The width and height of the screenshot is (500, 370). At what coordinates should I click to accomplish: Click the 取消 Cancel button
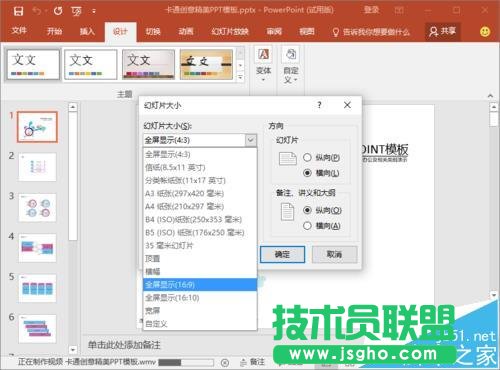coord(334,255)
